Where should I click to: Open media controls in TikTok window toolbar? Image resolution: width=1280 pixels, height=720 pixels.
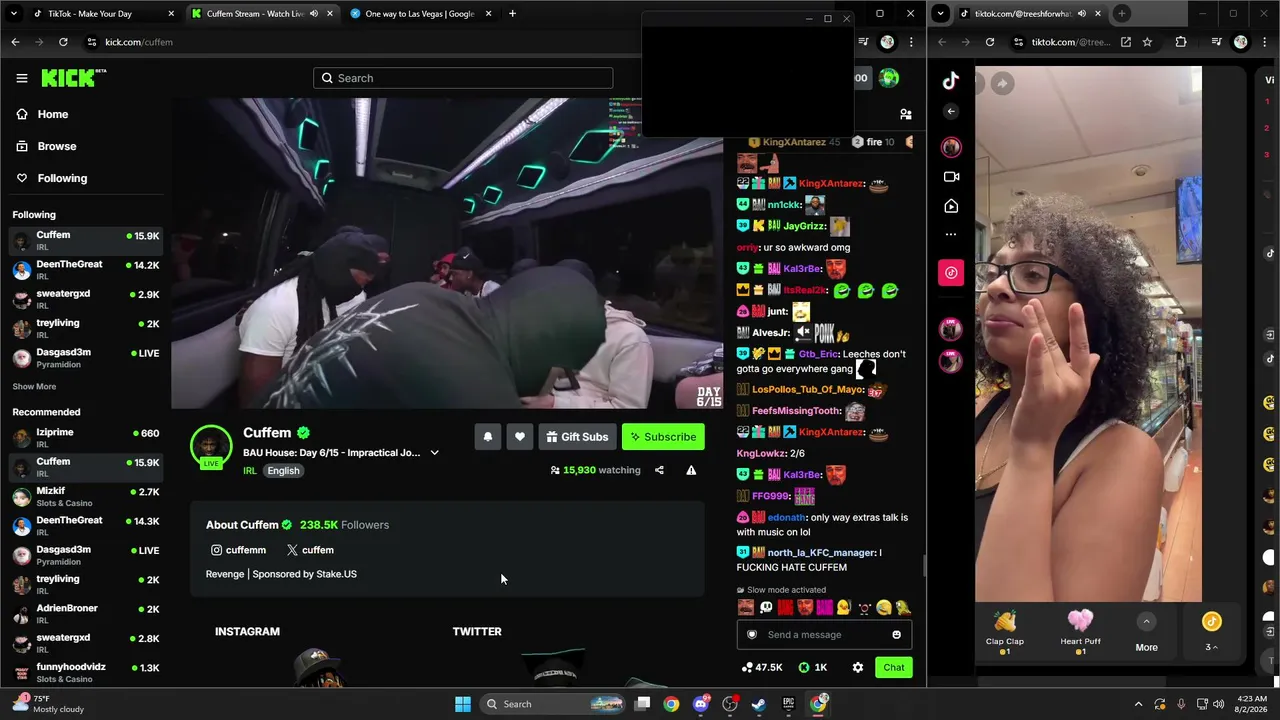(1216, 42)
